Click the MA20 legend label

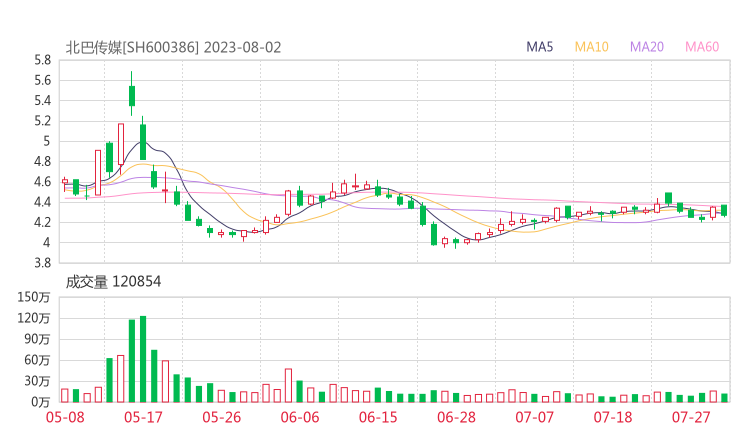pos(647,47)
